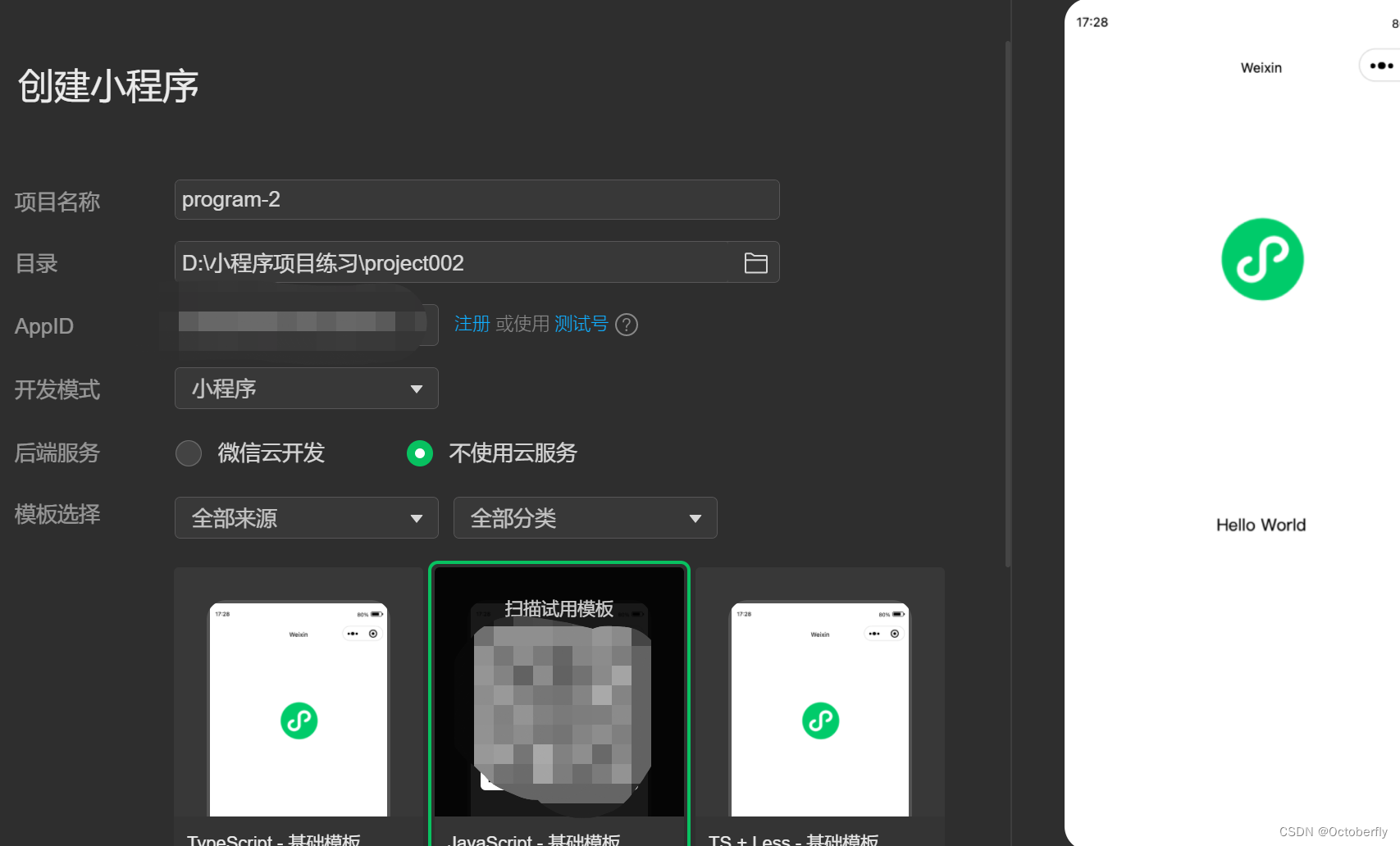Viewport: 1400px width, 846px height.
Task: Click the vertical scrollbar of the form panel
Action: click(1008, 303)
